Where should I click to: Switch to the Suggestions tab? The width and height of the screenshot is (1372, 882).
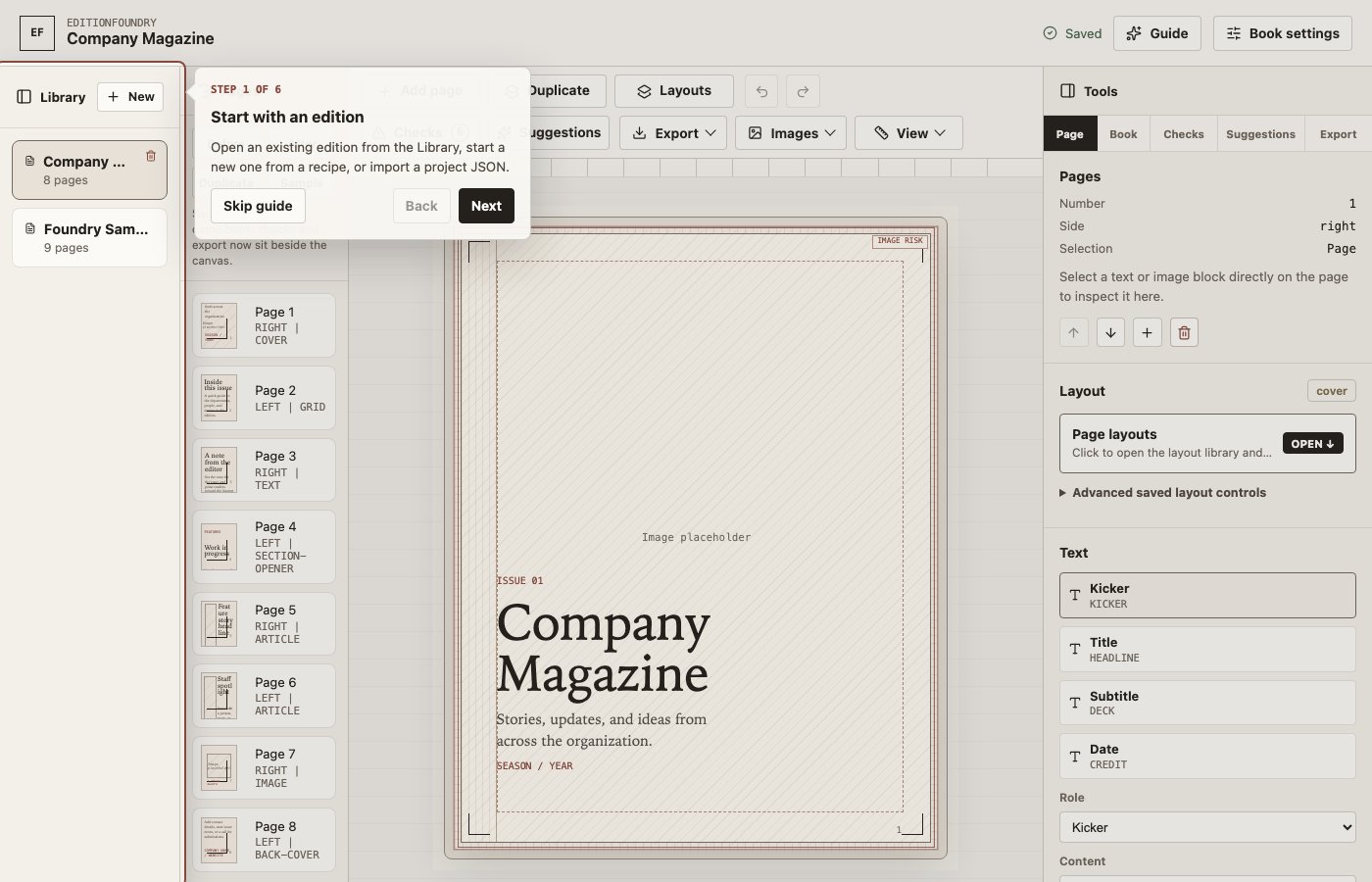coord(1260,134)
